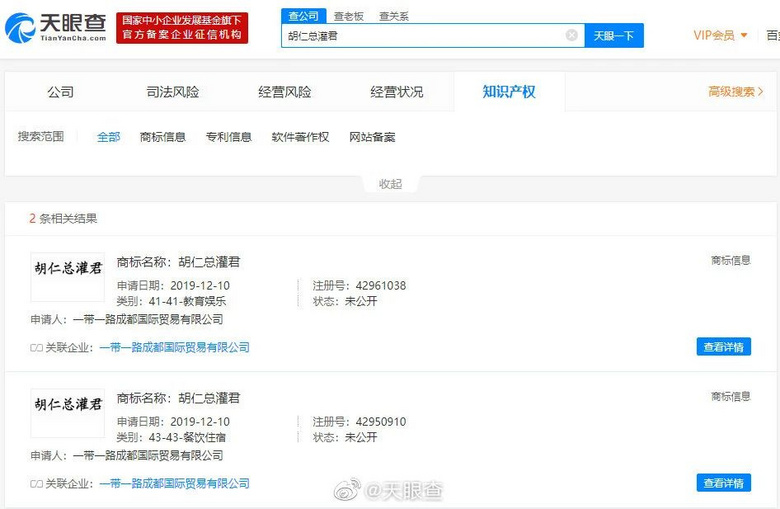This screenshot has width=780, height=509.
Task: Click registration number 42950910
Action: (381, 422)
